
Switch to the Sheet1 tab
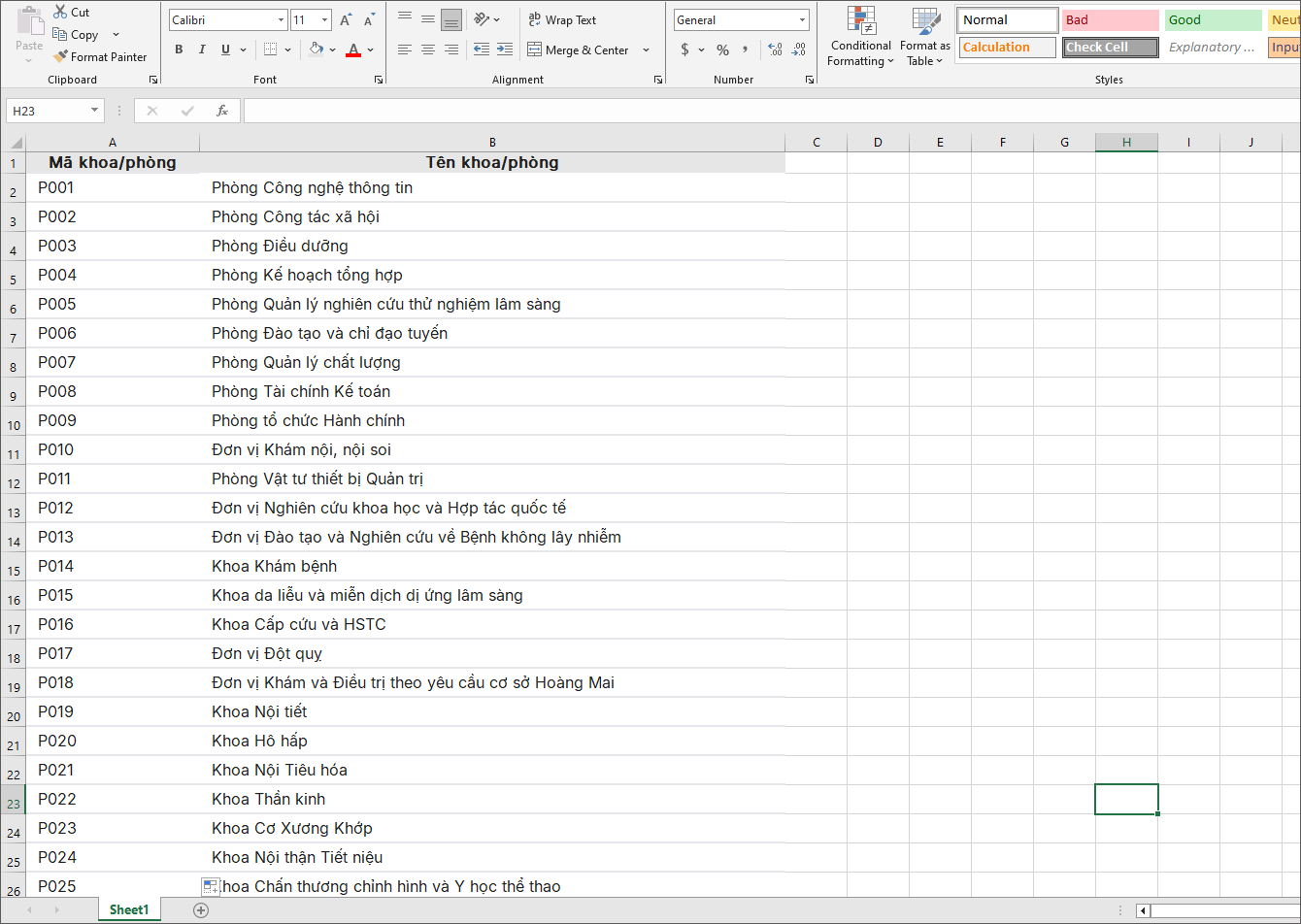[x=129, y=909]
